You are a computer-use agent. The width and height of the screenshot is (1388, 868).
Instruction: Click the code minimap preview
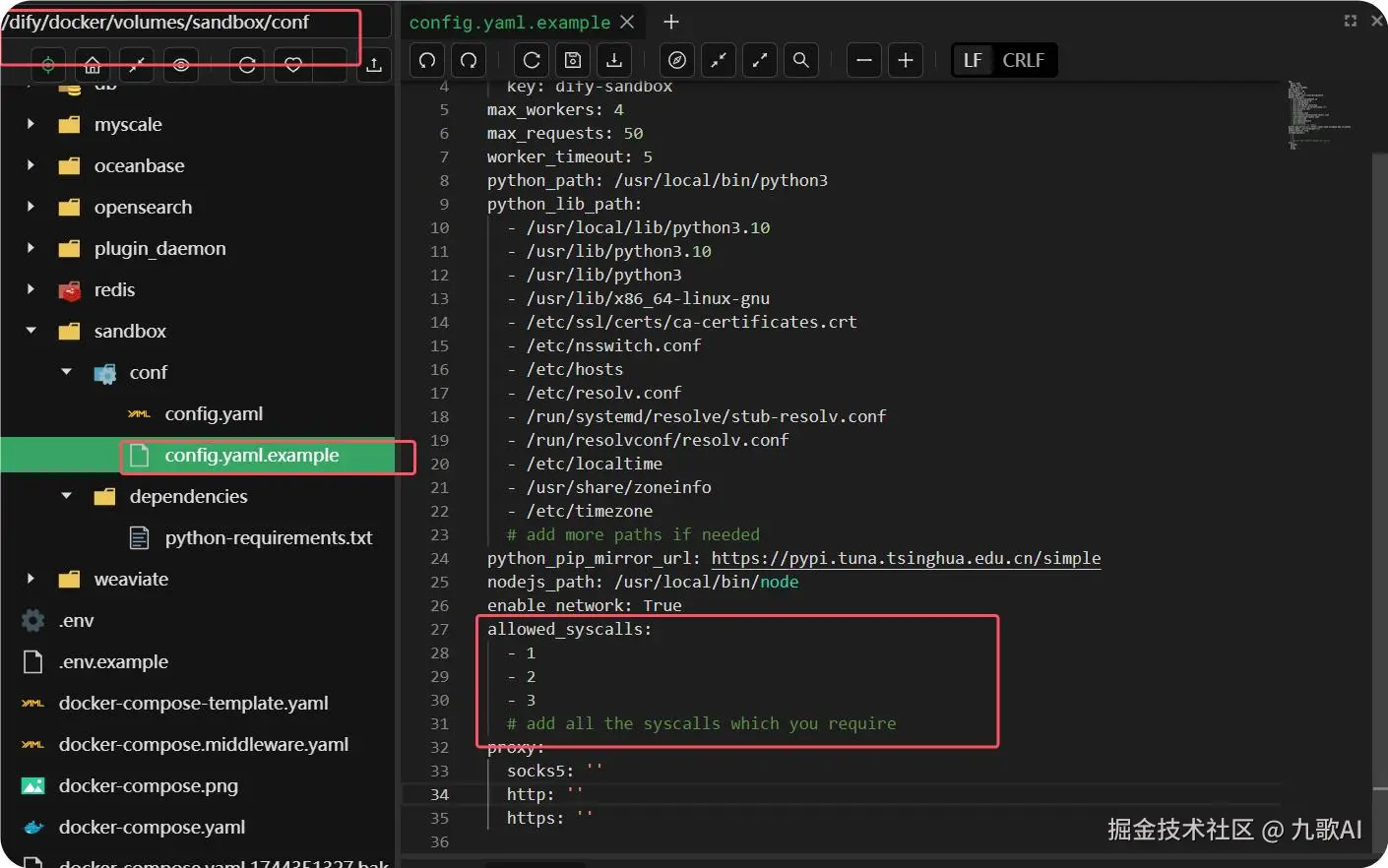pos(1318,115)
